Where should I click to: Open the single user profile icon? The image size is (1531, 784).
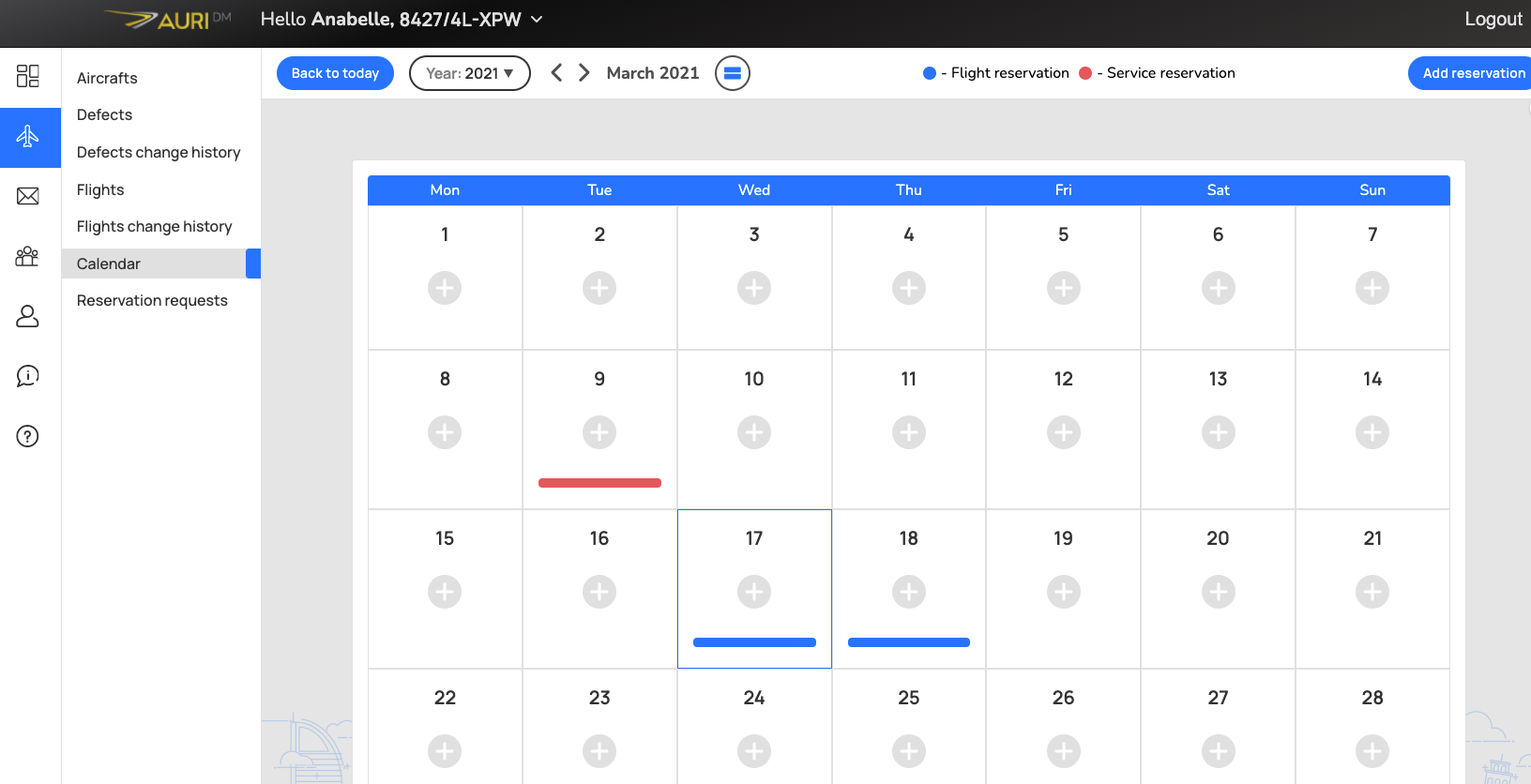point(28,316)
